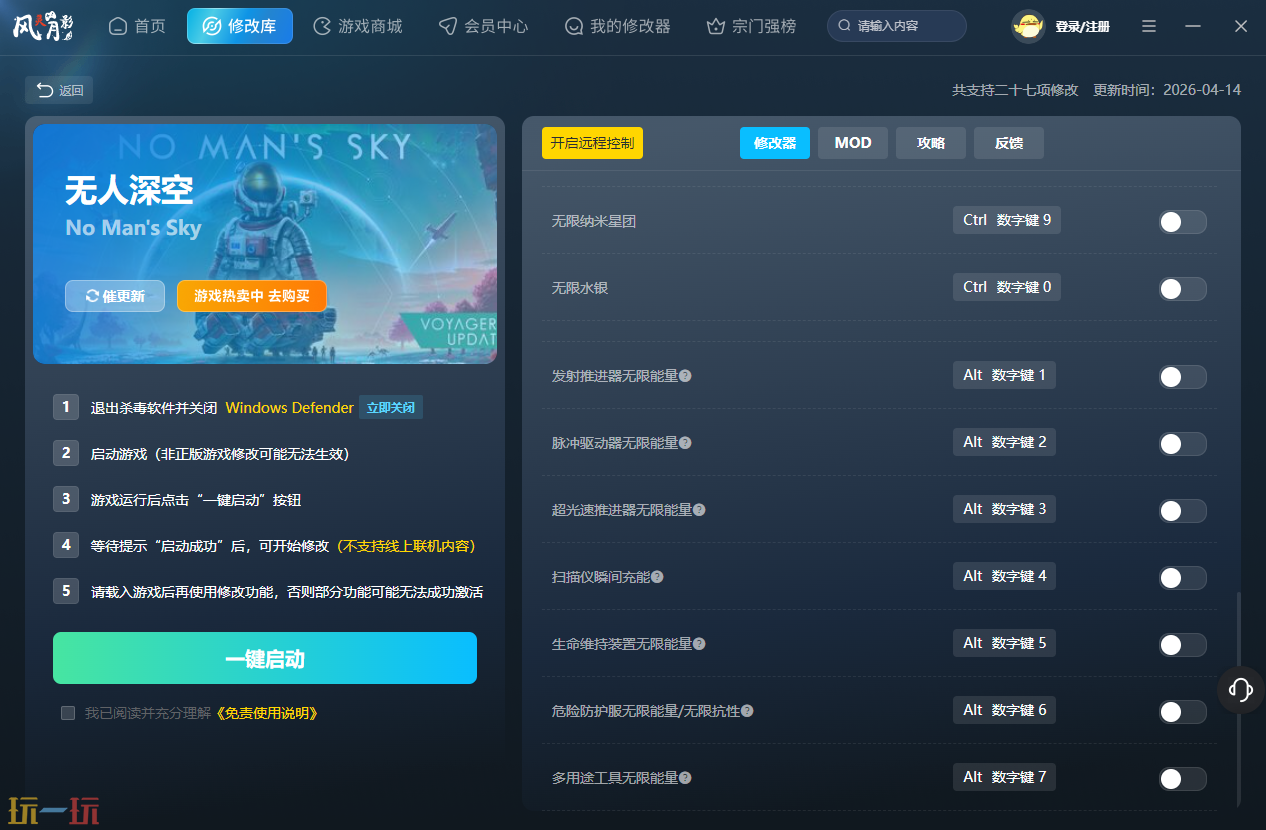
Task: Select the MOD tab
Action: [853, 143]
